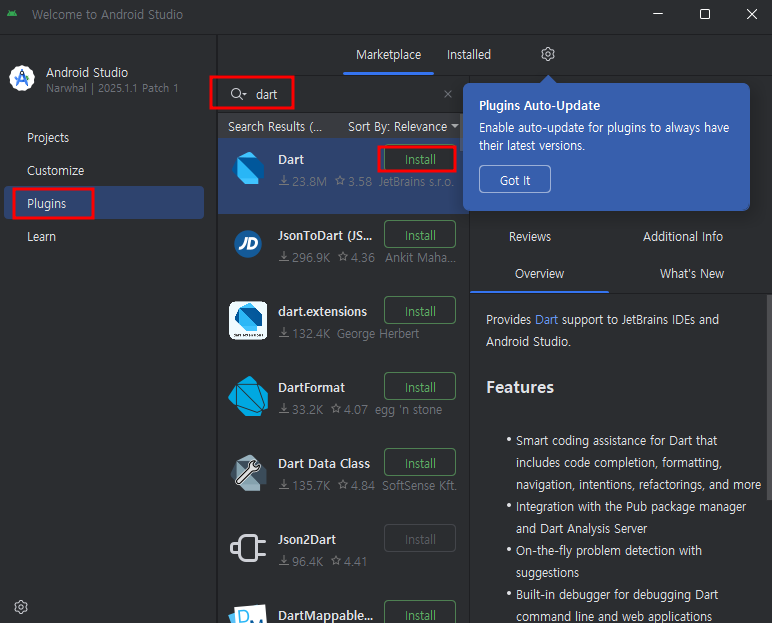
Task: Install the DartMappable plugin
Action: [x=420, y=613]
